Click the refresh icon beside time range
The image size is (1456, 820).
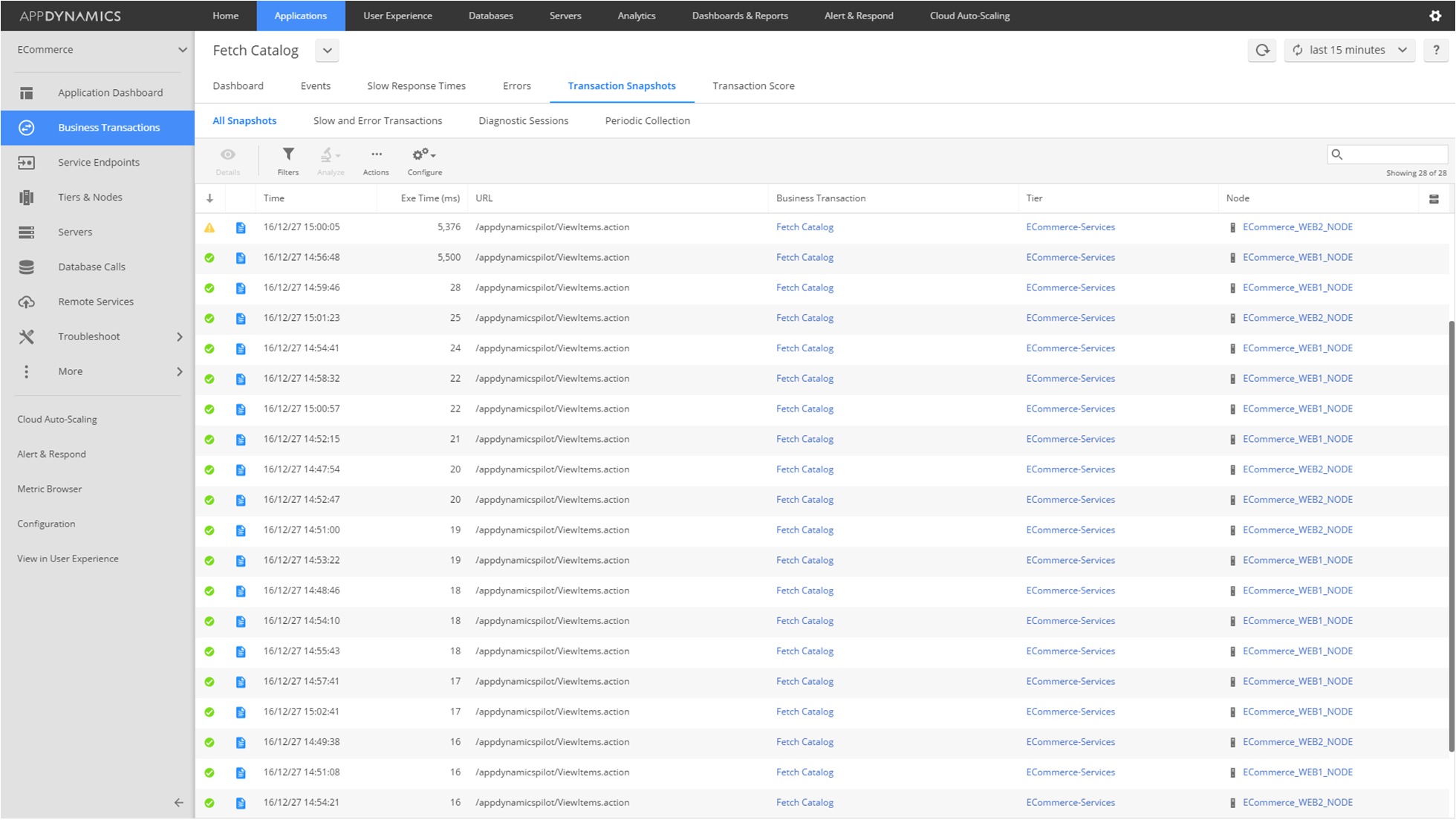pyautogui.click(x=1262, y=50)
